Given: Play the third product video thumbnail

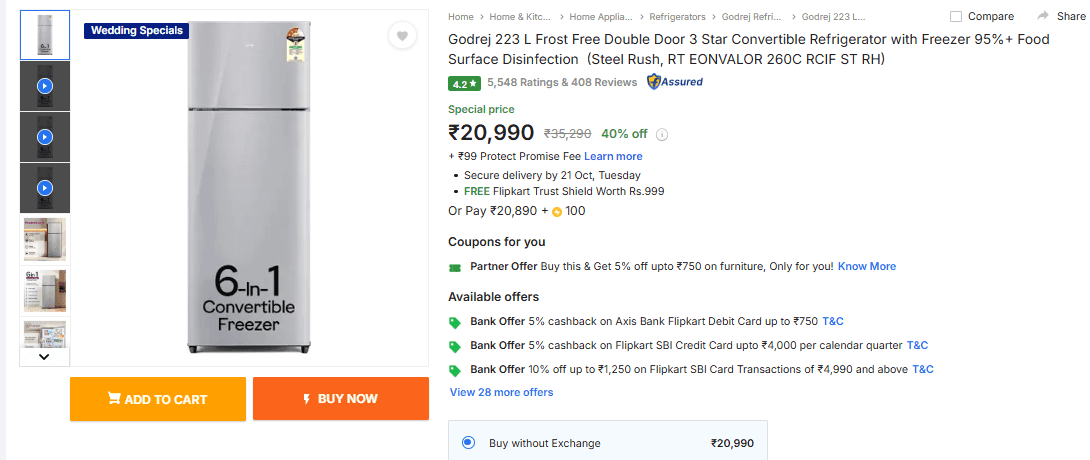Looking at the screenshot, I should pyautogui.click(x=44, y=188).
